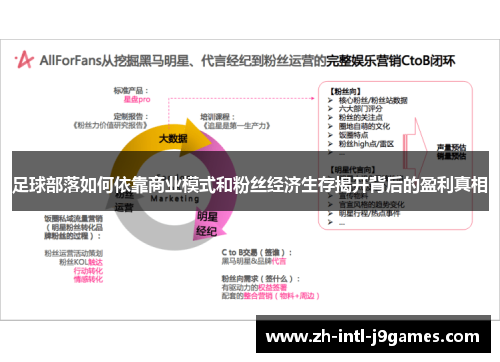Image resolution: width=500 pixels, height=362 pixels.
Task: Click the pink AllForFans logo icon
Action: click(x=24, y=60)
